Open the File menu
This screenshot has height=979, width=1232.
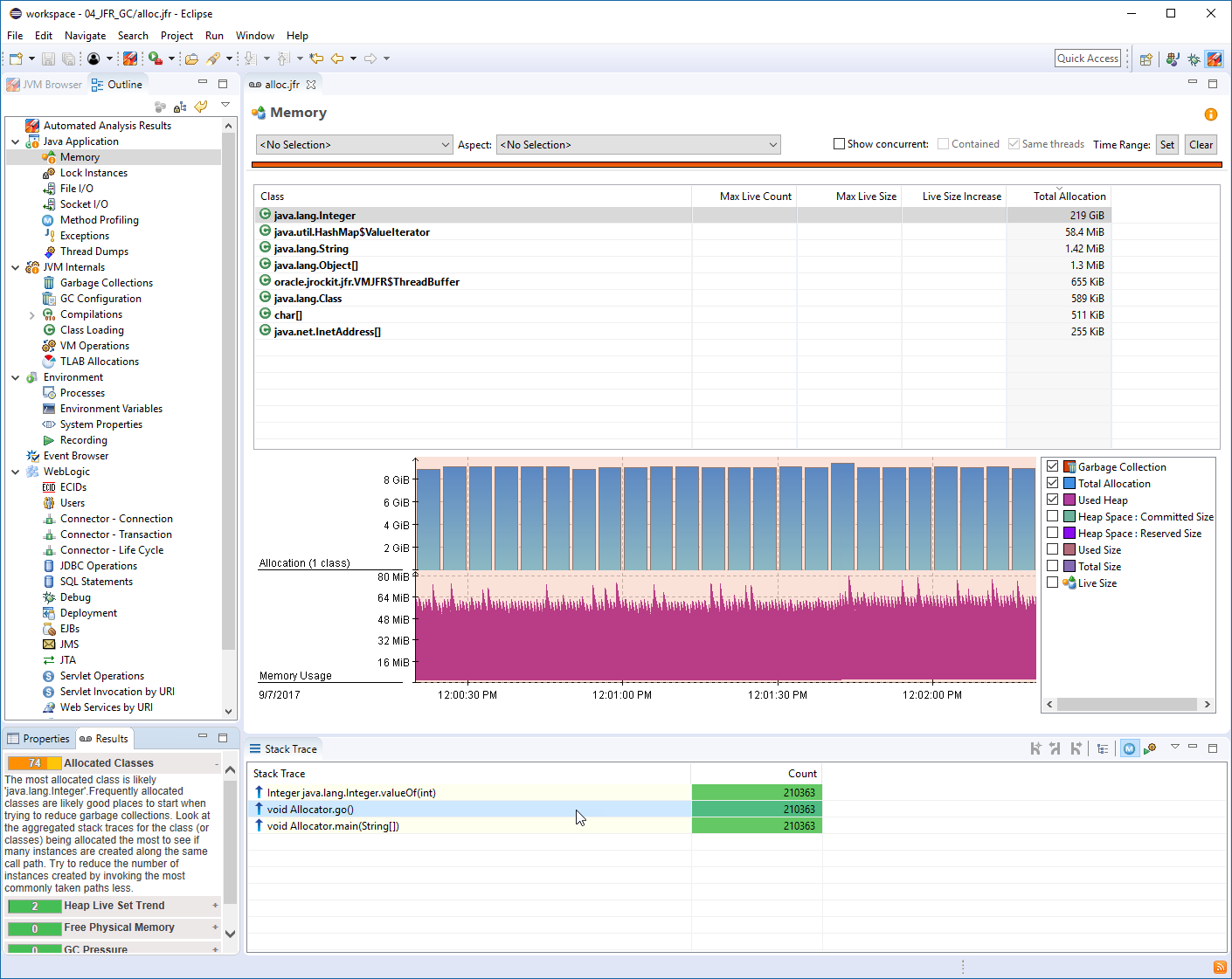pos(15,36)
